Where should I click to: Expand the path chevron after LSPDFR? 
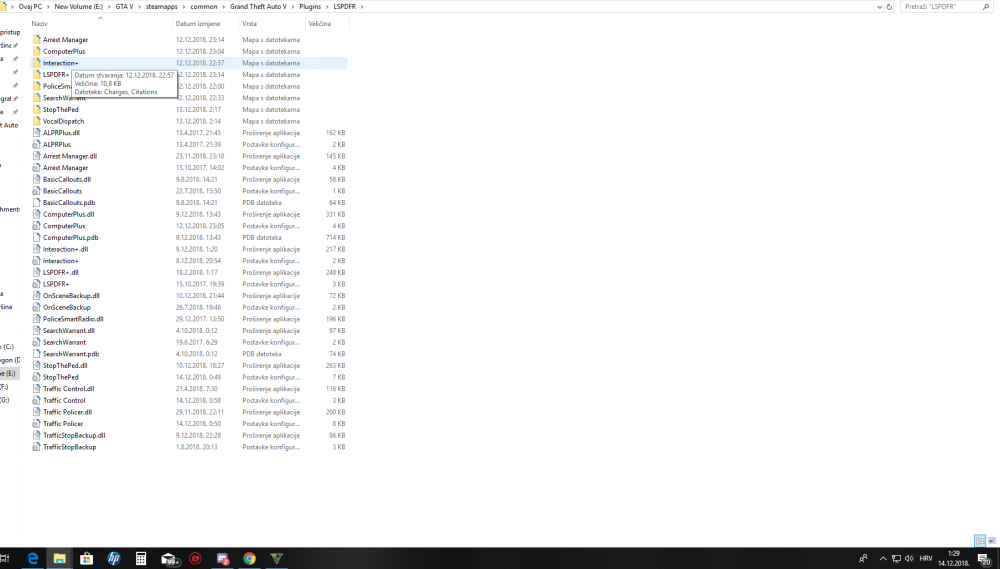(x=362, y=6)
